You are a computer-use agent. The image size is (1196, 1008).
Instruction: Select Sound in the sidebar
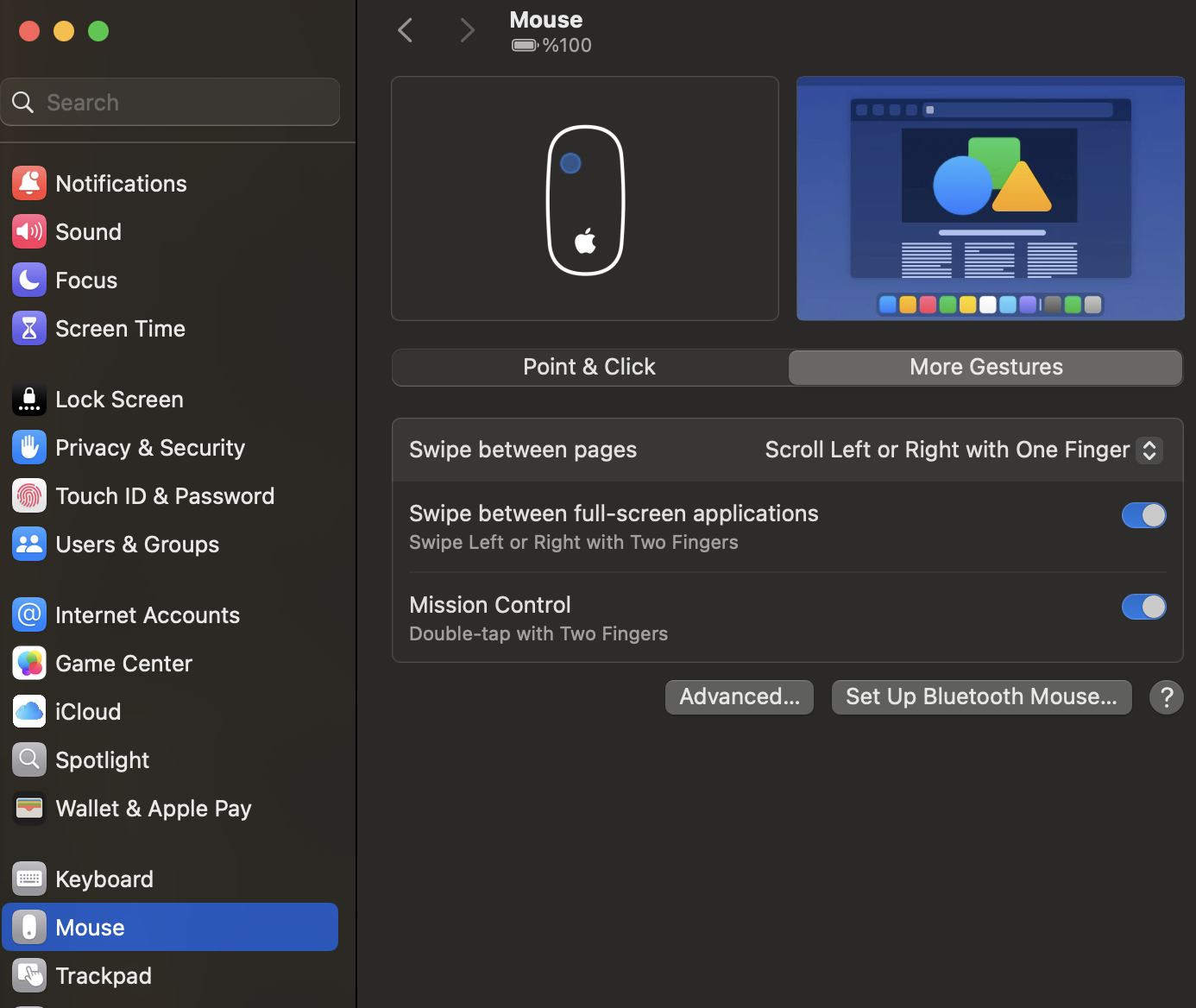click(88, 232)
